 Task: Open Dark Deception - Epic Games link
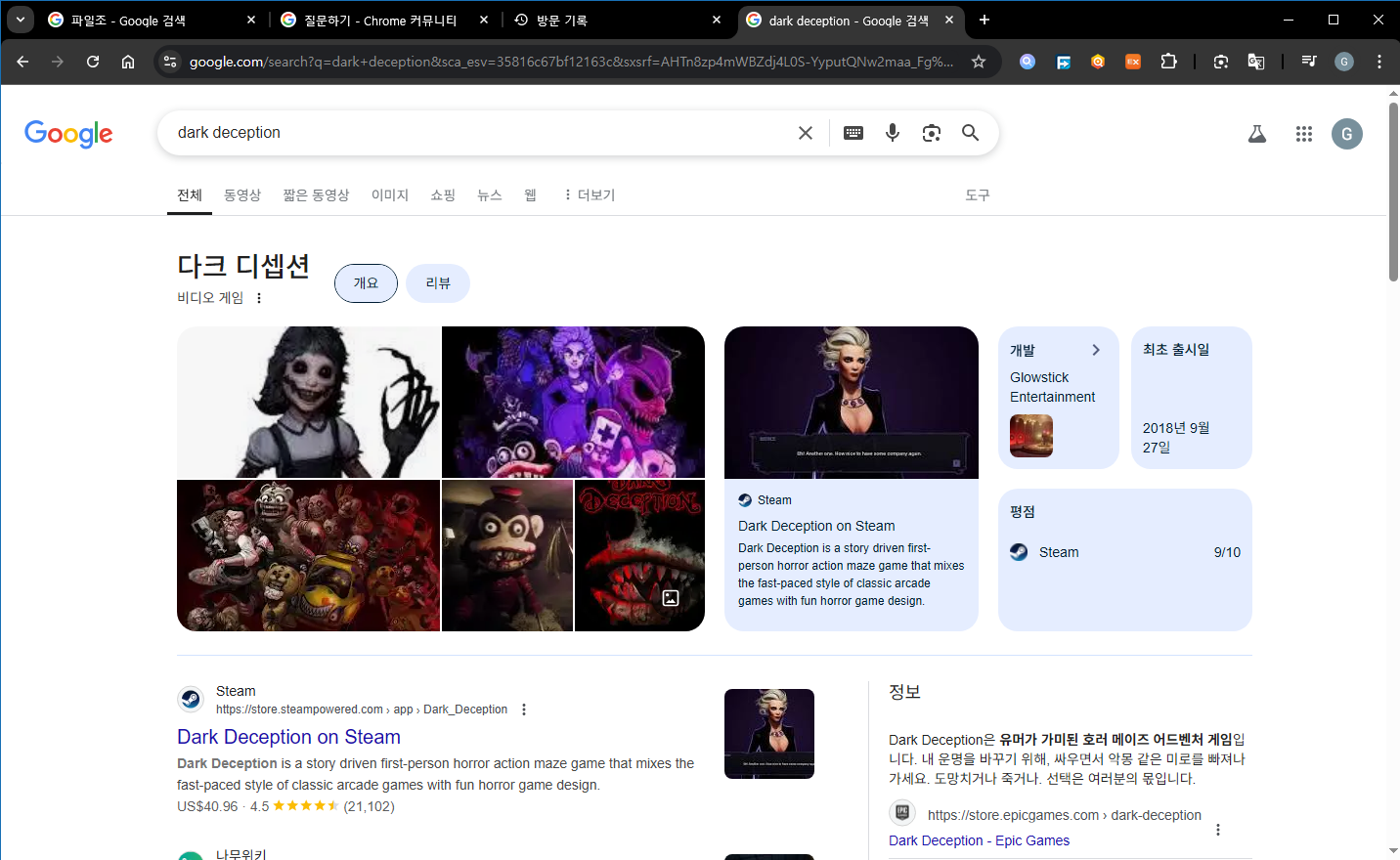pyautogui.click(x=979, y=840)
